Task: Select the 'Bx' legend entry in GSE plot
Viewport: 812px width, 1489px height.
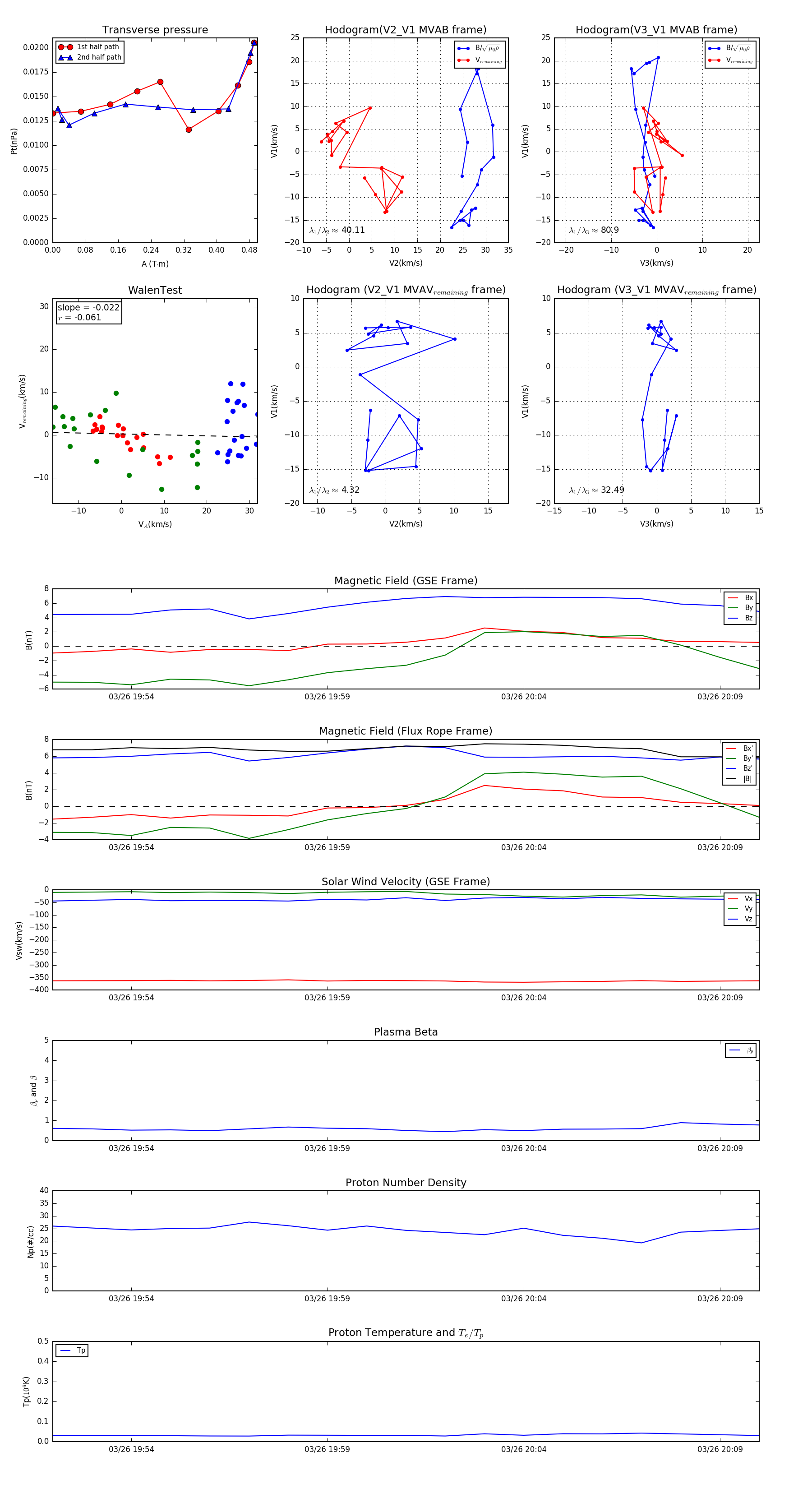Action: (x=740, y=598)
